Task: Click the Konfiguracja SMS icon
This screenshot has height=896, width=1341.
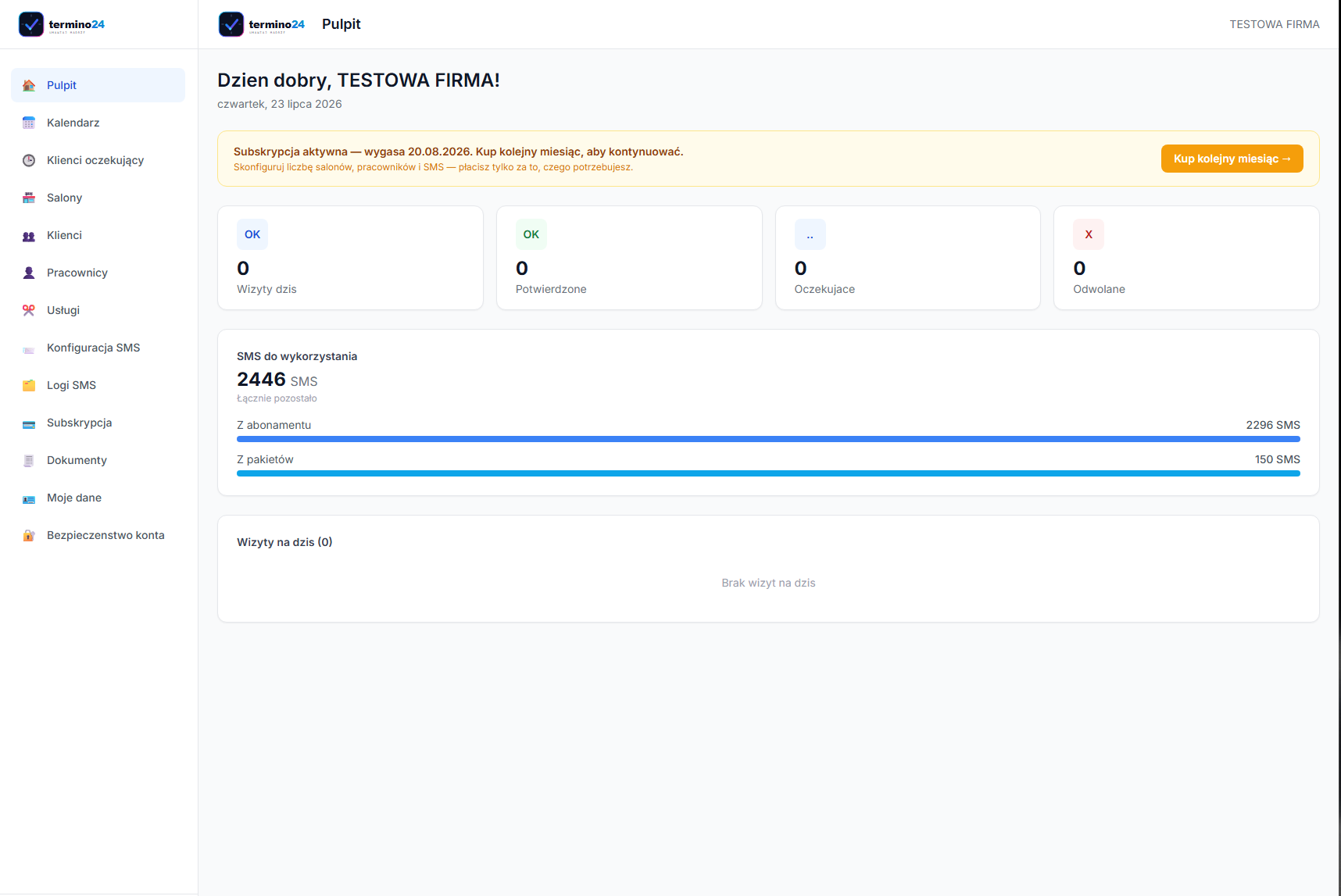Action: click(x=29, y=348)
